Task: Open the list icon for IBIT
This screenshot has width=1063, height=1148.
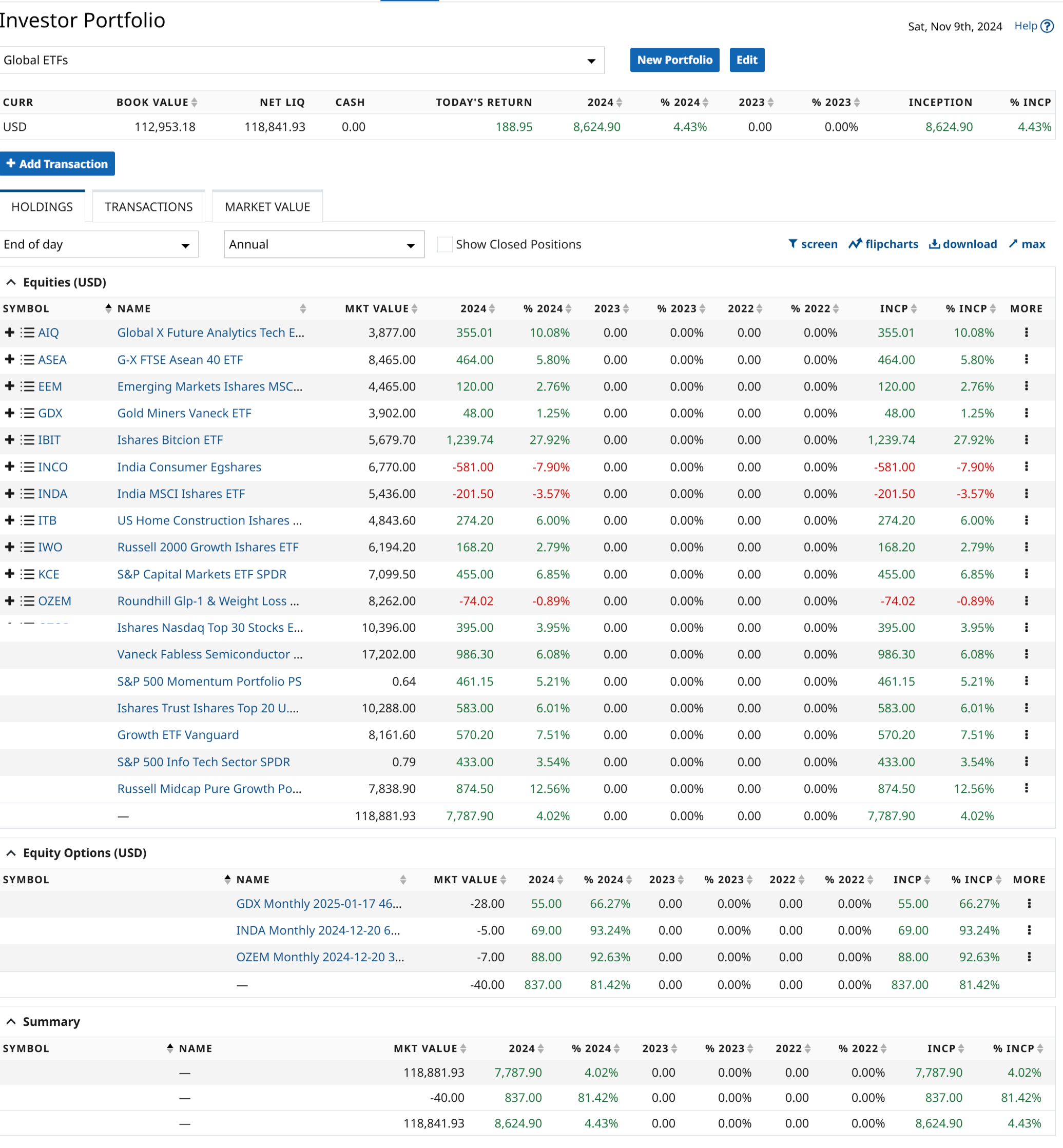Action: pos(27,440)
